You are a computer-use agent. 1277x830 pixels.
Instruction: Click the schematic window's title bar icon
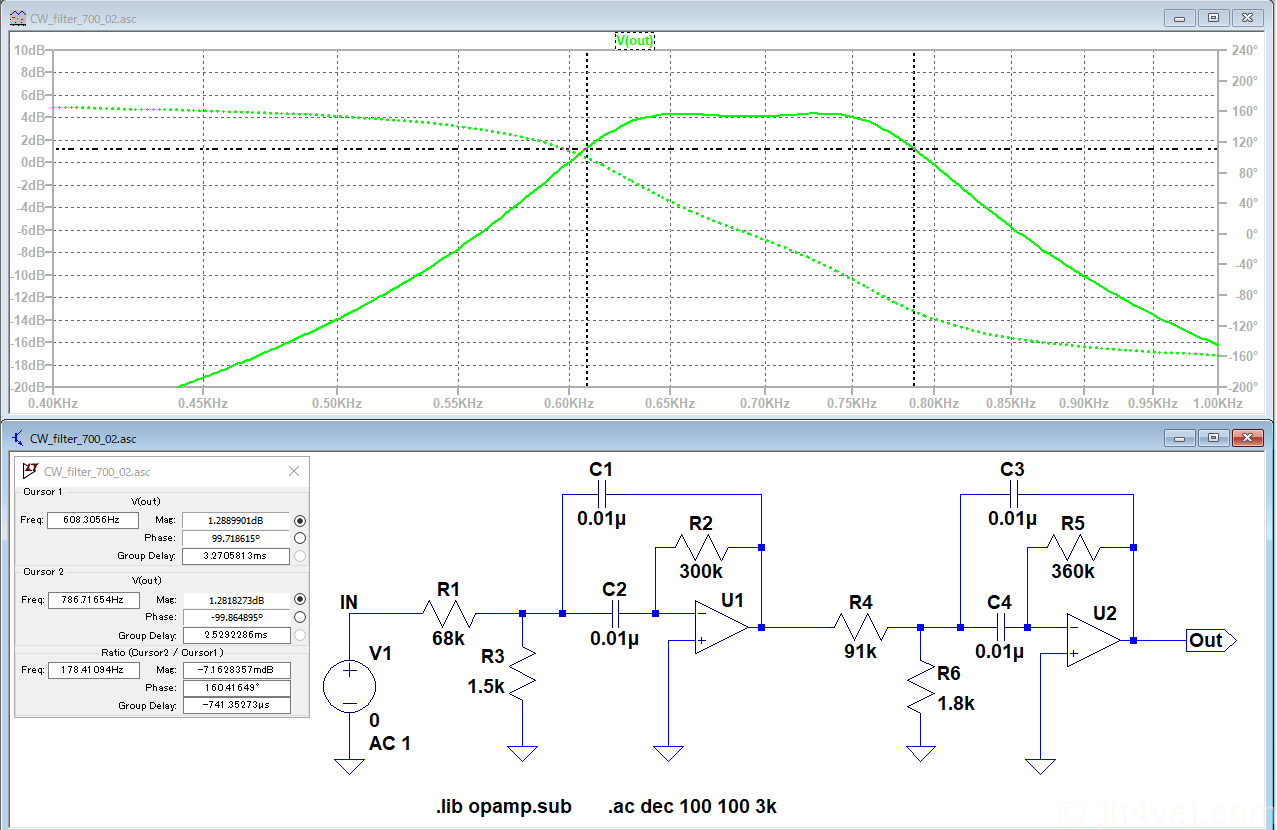(17, 437)
